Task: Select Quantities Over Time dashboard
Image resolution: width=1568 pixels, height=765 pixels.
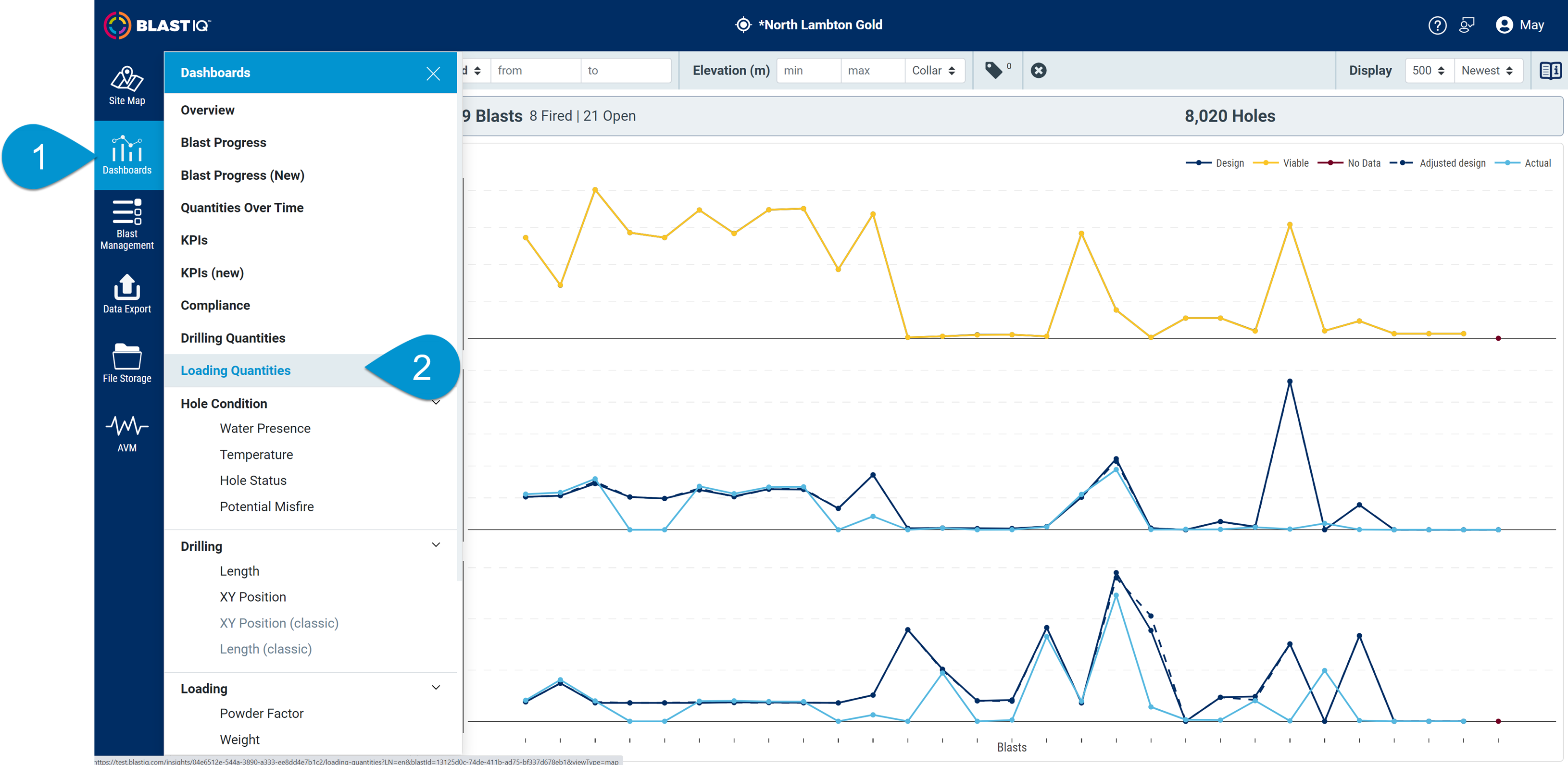Action: [x=242, y=208]
